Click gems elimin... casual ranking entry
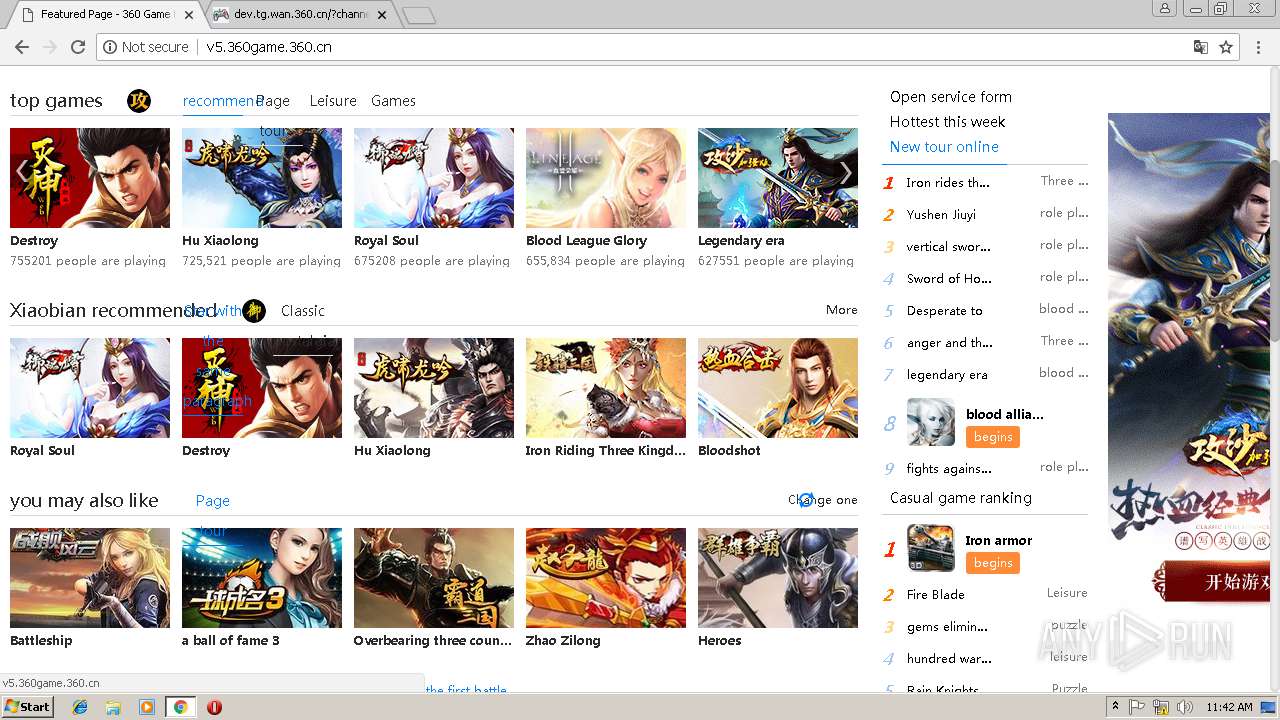Image resolution: width=1280 pixels, height=720 pixels. (x=947, y=627)
